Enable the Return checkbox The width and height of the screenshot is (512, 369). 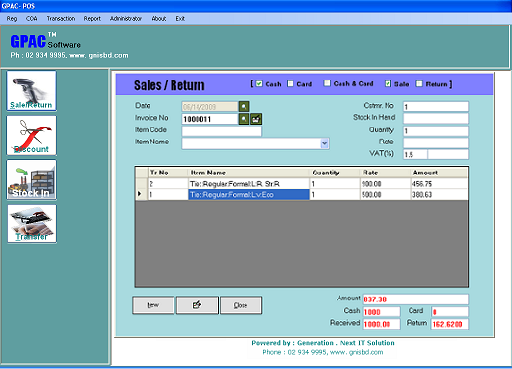419,84
